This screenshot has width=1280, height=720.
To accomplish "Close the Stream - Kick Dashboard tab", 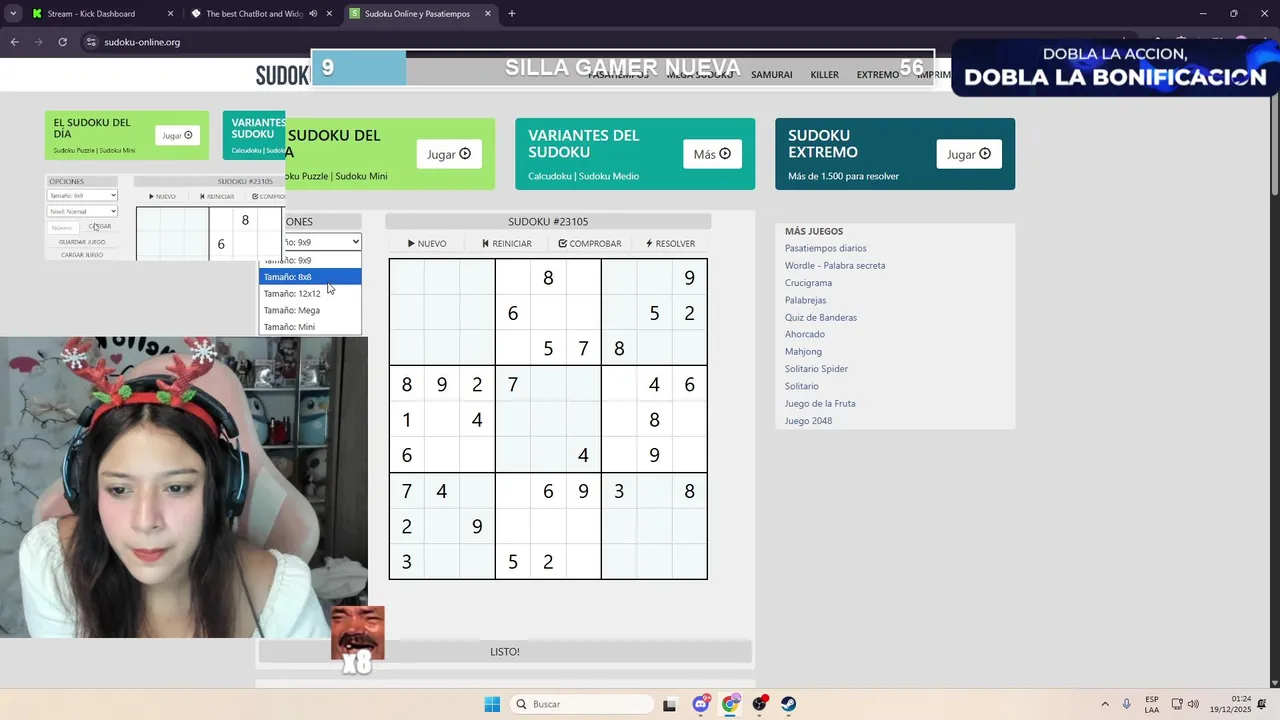I will pos(170,14).
